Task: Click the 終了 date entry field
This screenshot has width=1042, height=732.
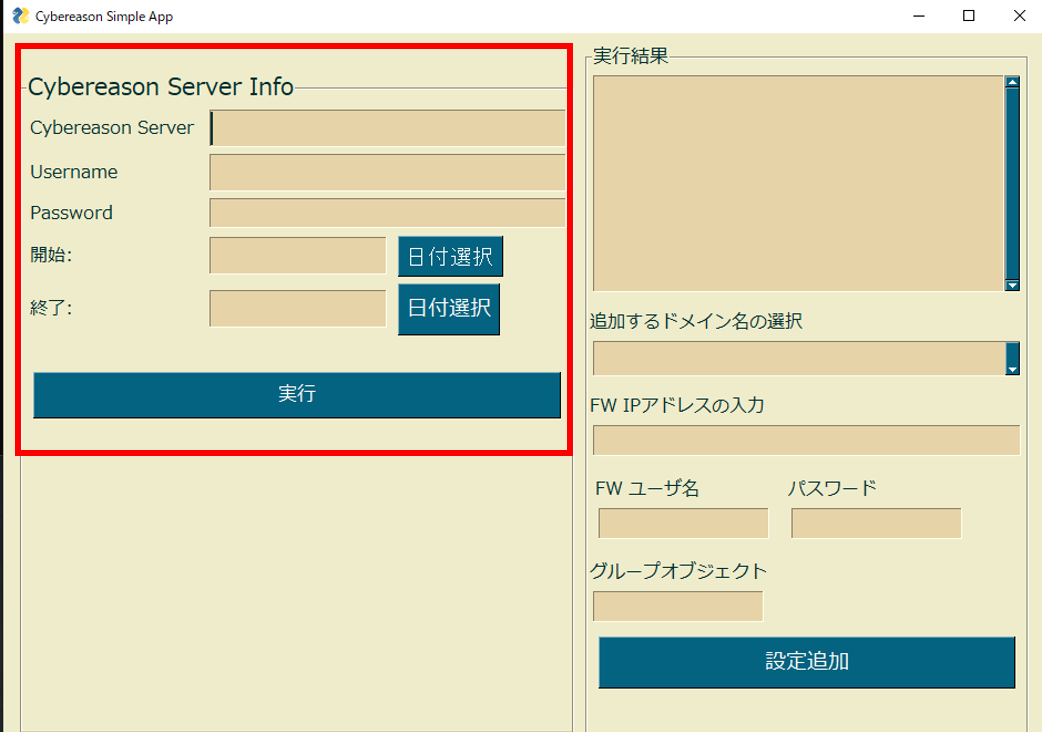Action: coord(298,308)
